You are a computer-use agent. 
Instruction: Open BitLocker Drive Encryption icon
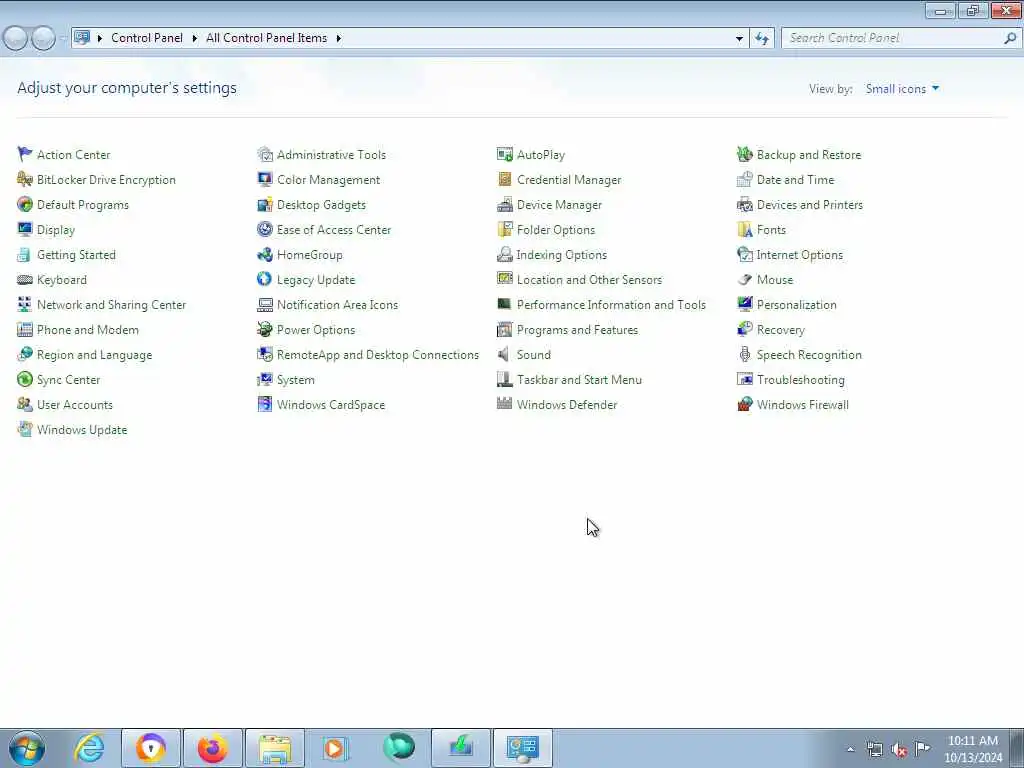click(x=25, y=179)
